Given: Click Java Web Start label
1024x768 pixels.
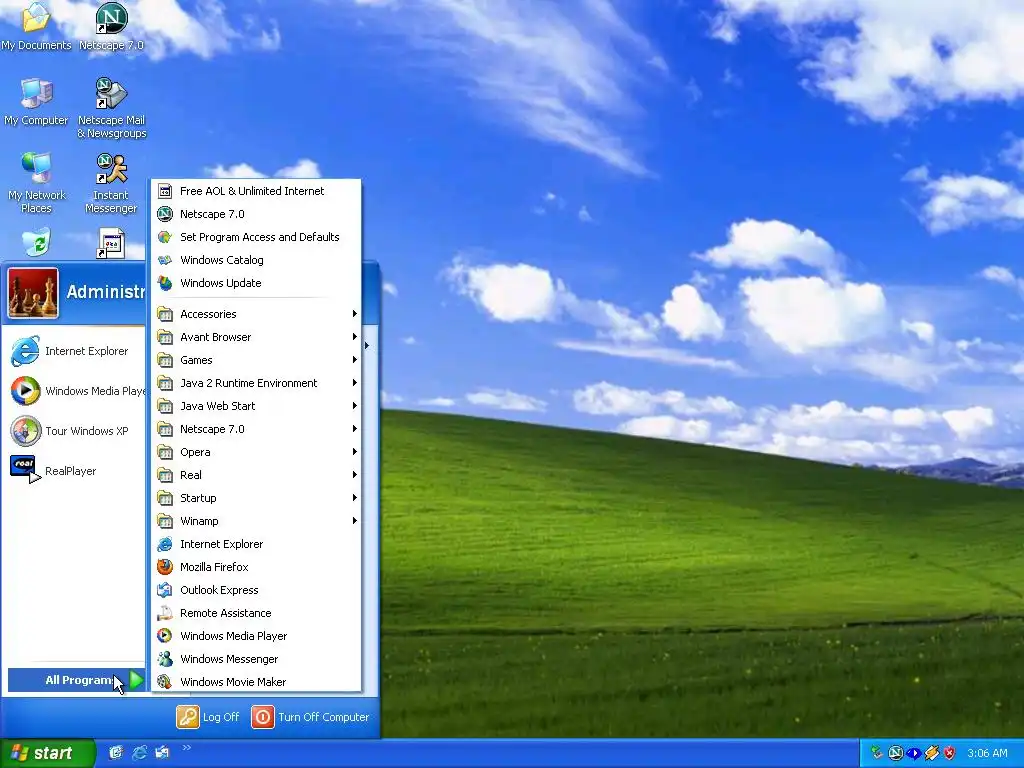Looking at the screenshot, I should tap(217, 406).
